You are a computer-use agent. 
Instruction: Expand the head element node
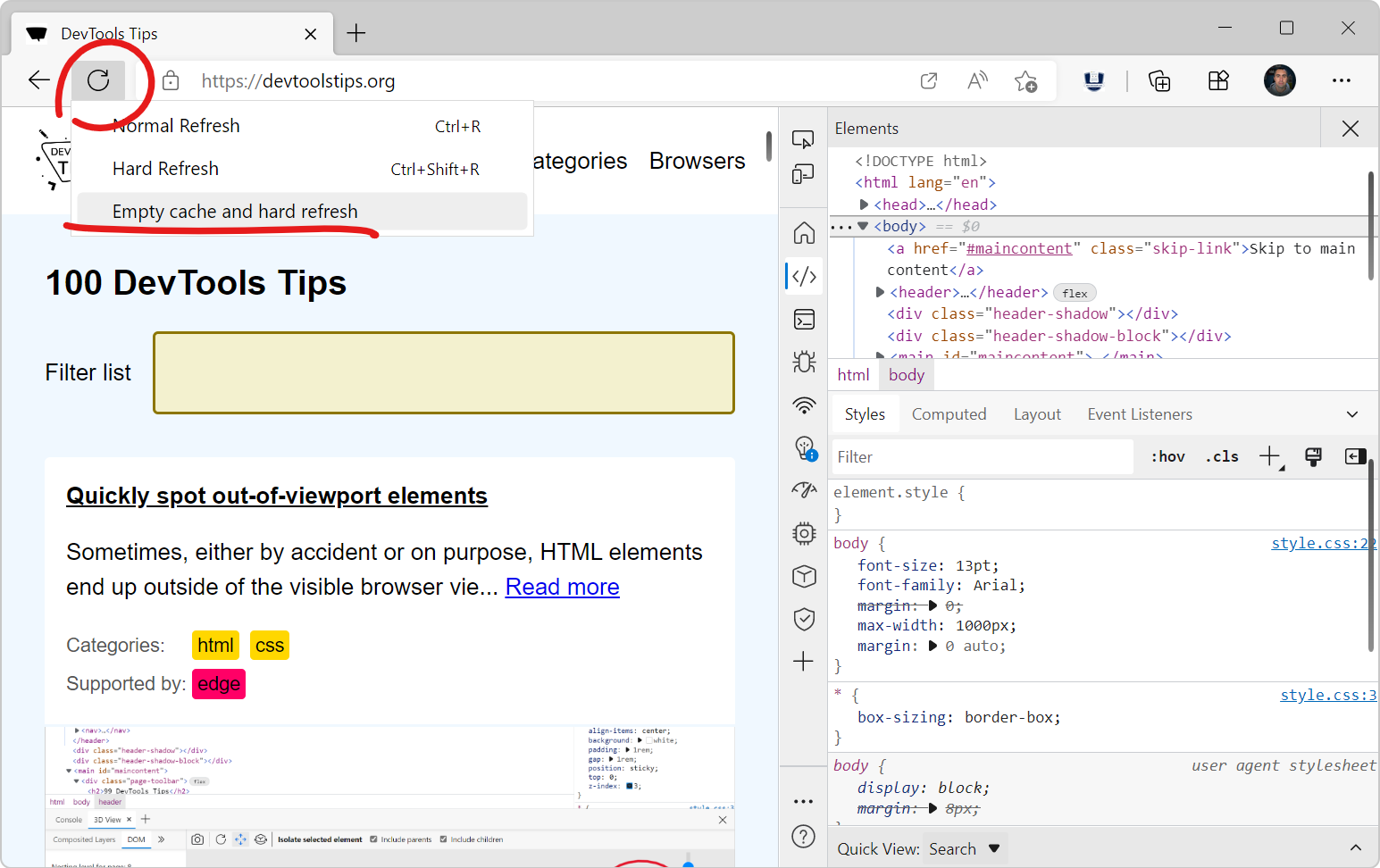(x=864, y=204)
